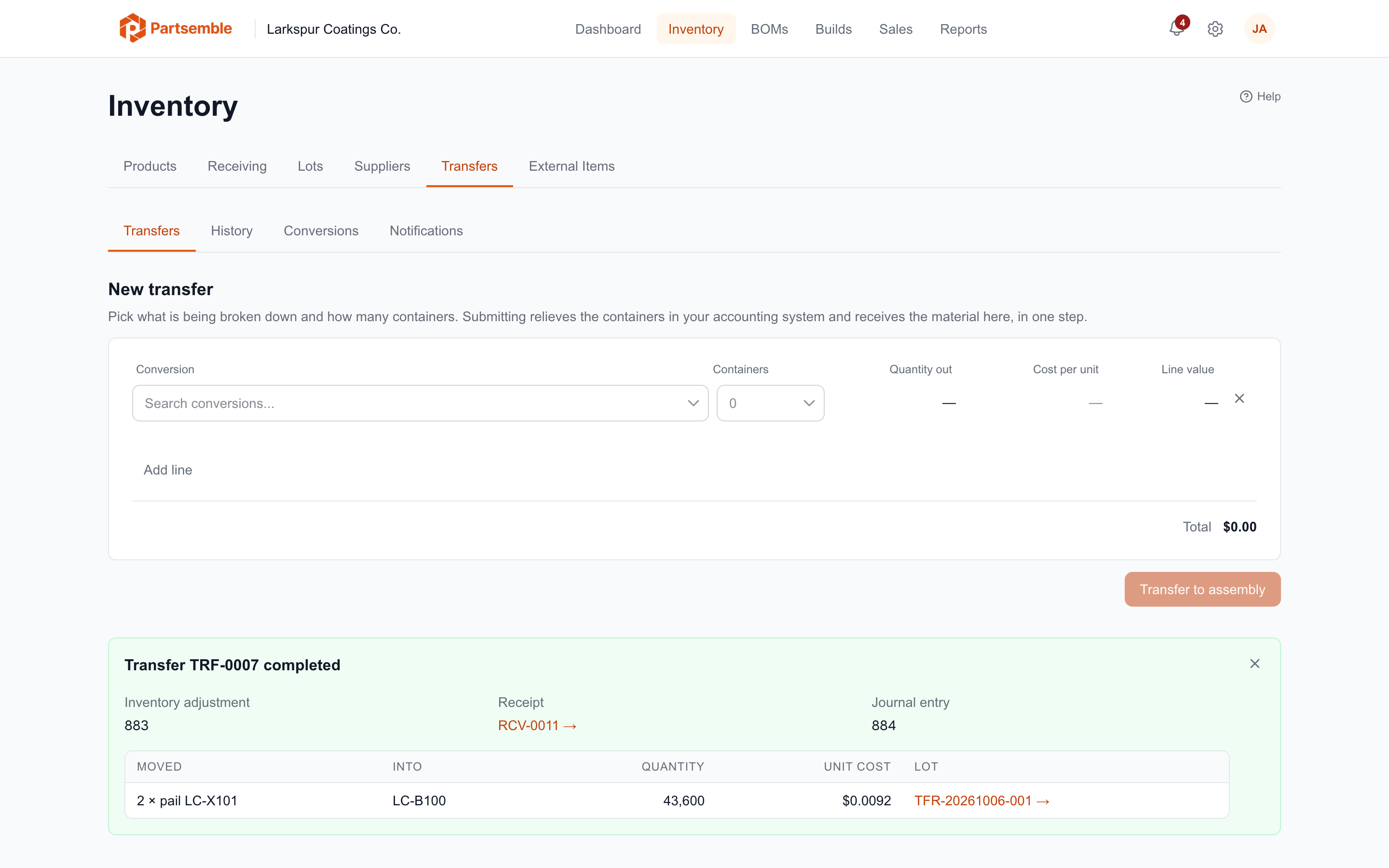Screen dimensions: 1389x868
Task: Open settings gear icon
Action: [1215, 29]
